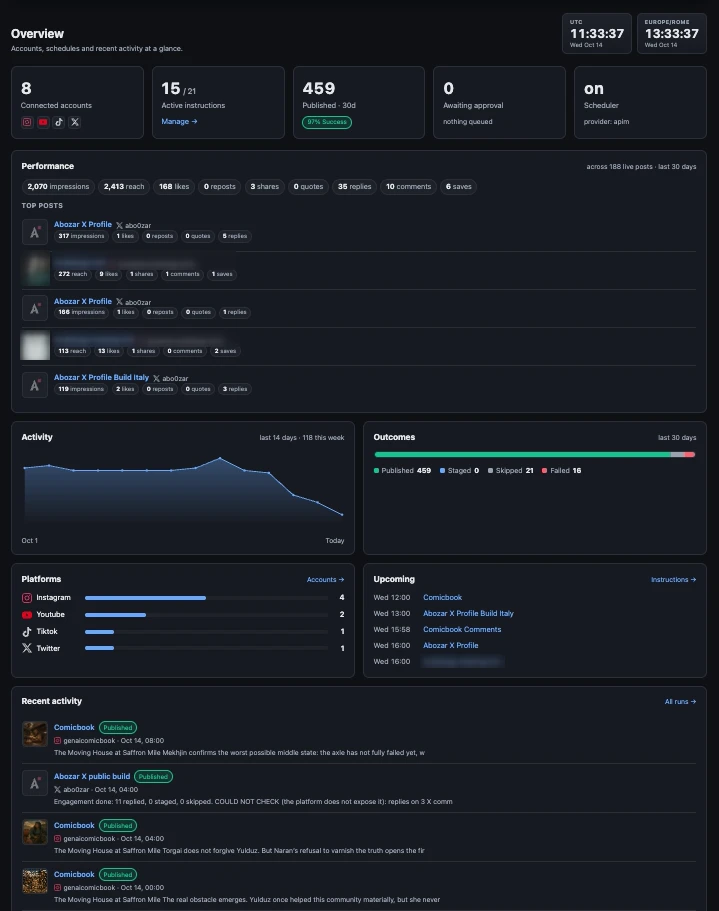The height and width of the screenshot is (911, 719).
Task: Click X icon beside abo0zar Oct 14, 04:00
Action: click(x=57, y=790)
